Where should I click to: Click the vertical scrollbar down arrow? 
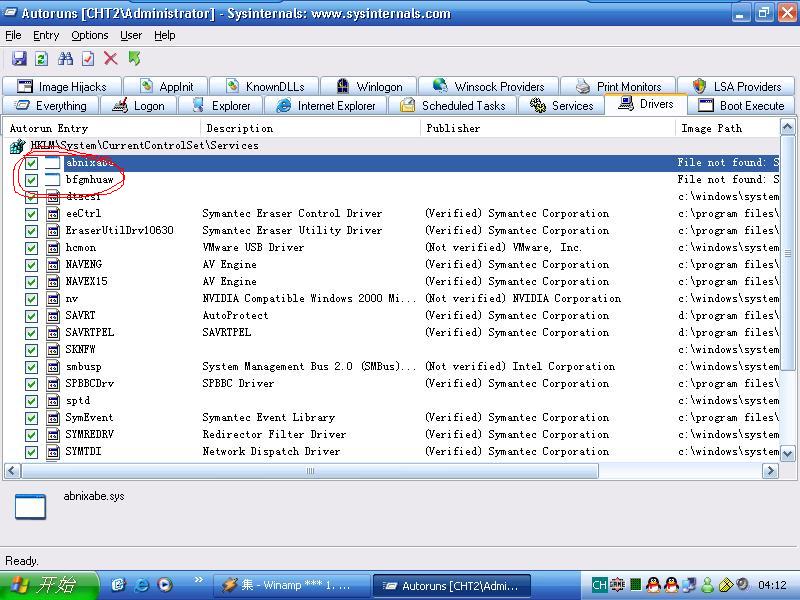(787, 453)
